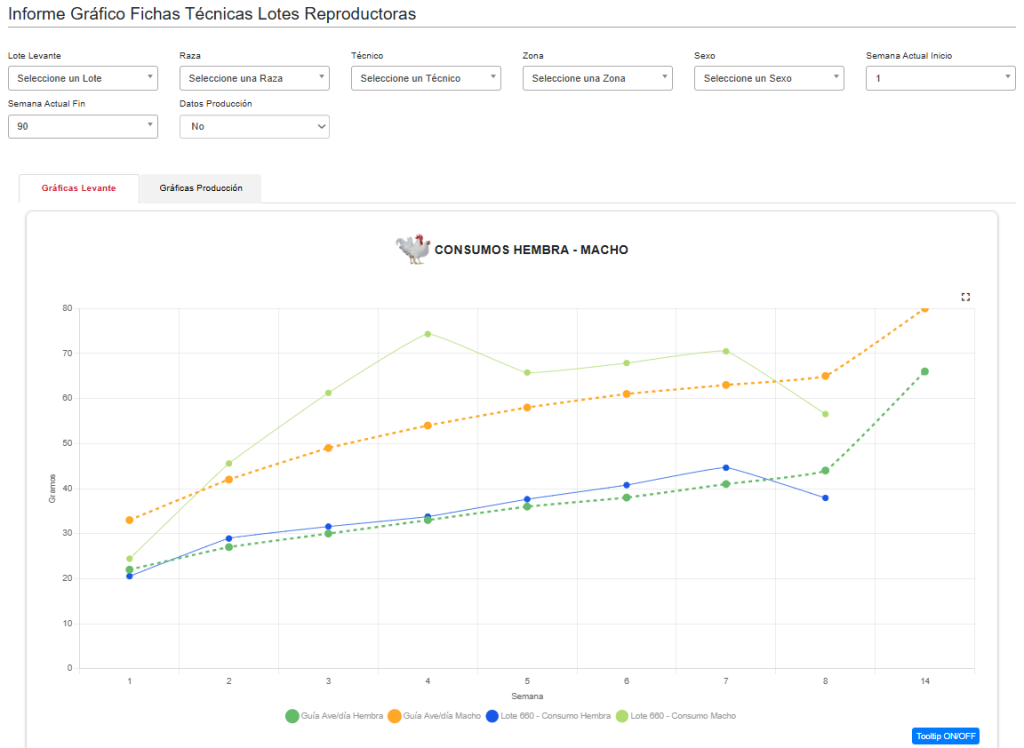Click the Guía Macho point at week 1
The height and width of the screenshot is (748, 1024).
[x=129, y=520]
